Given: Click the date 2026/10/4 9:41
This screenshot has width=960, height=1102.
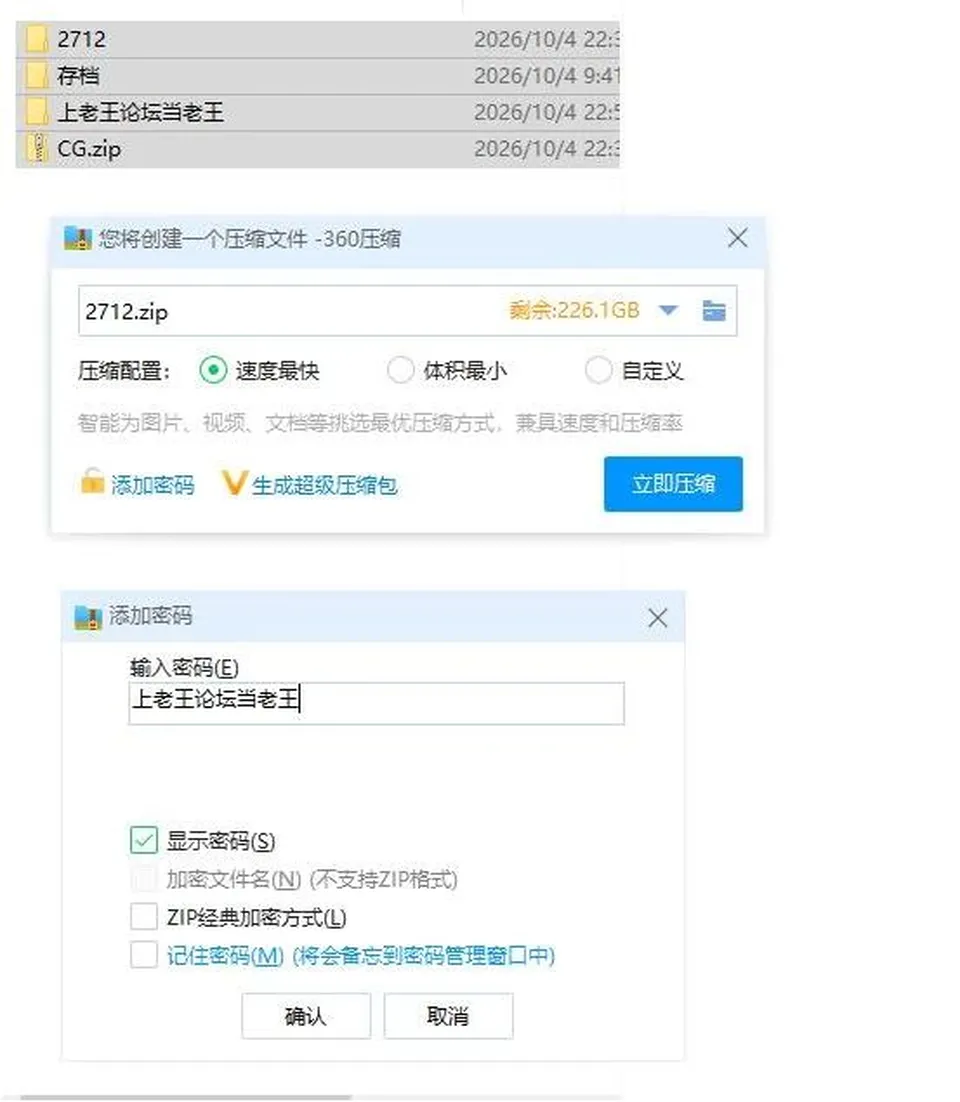Looking at the screenshot, I should [x=546, y=76].
